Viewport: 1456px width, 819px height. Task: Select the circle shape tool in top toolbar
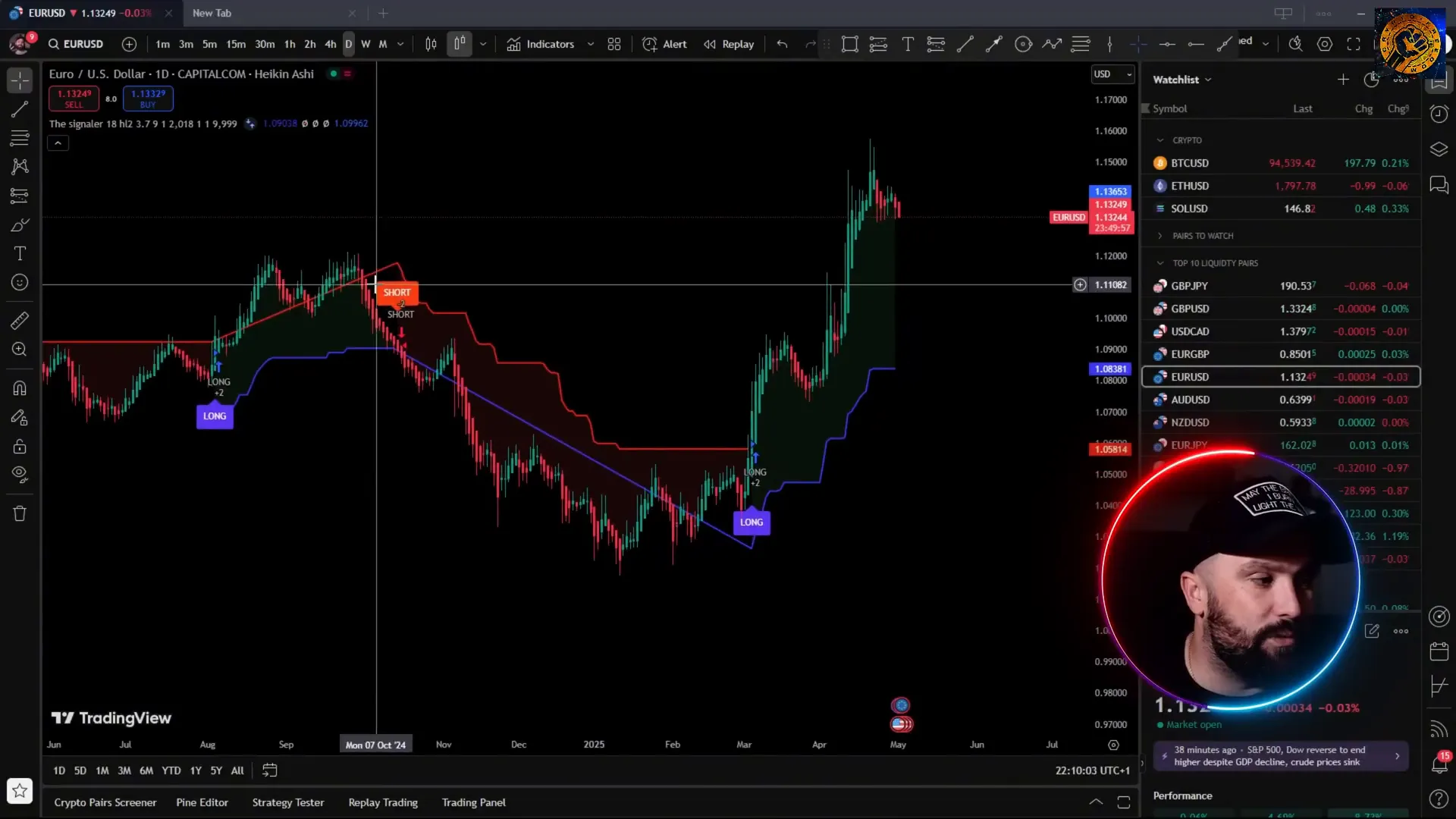(1023, 44)
